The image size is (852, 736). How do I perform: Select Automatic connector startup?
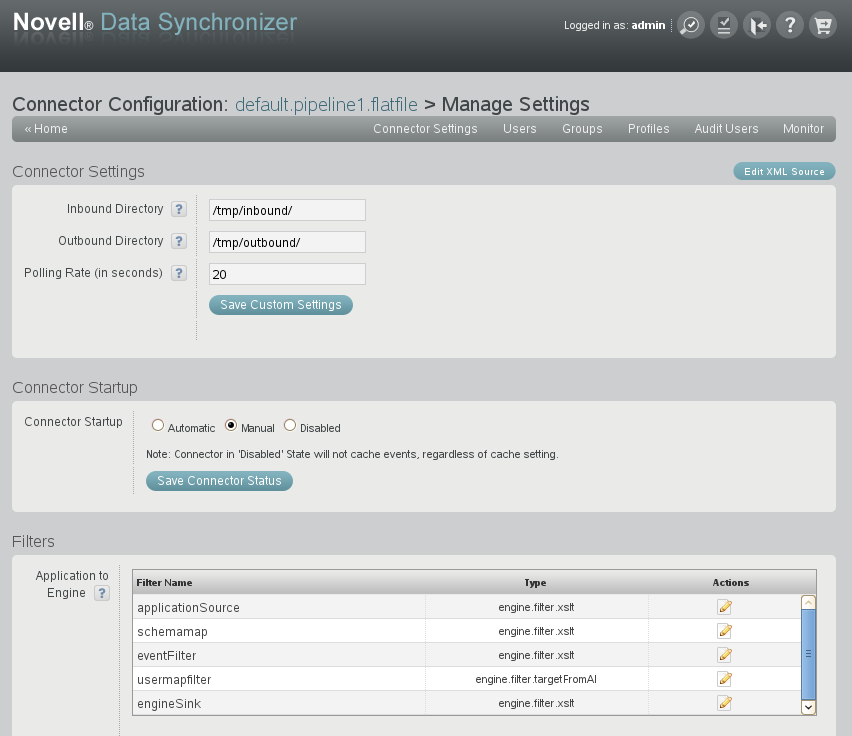click(158, 425)
